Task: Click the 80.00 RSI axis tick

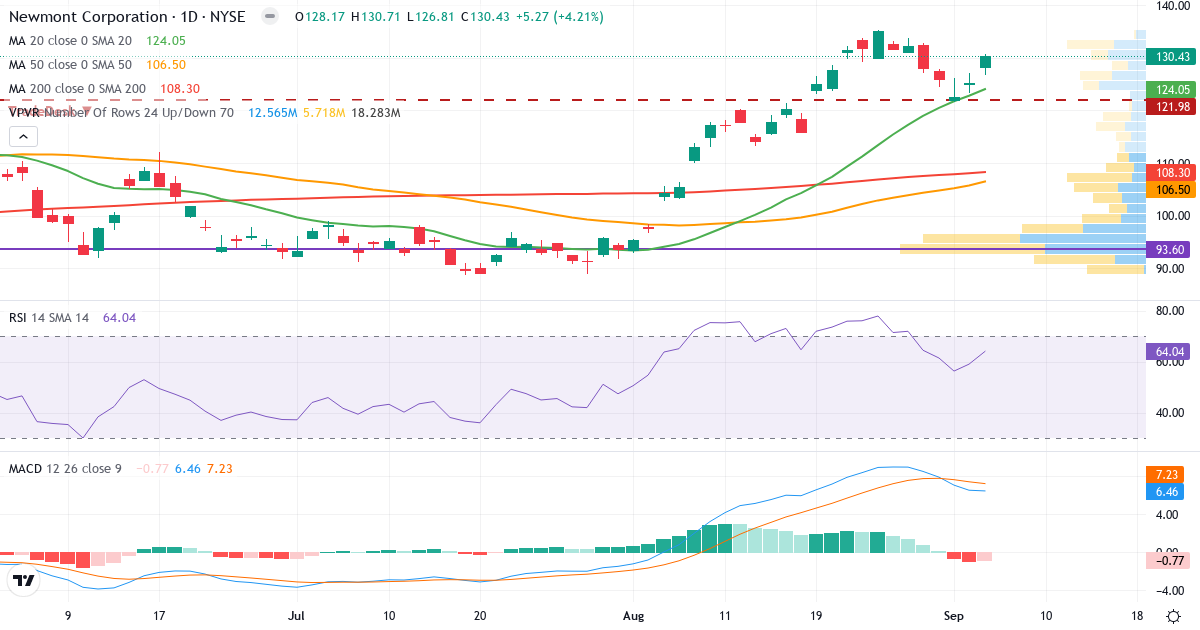Action: coord(1172,310)
